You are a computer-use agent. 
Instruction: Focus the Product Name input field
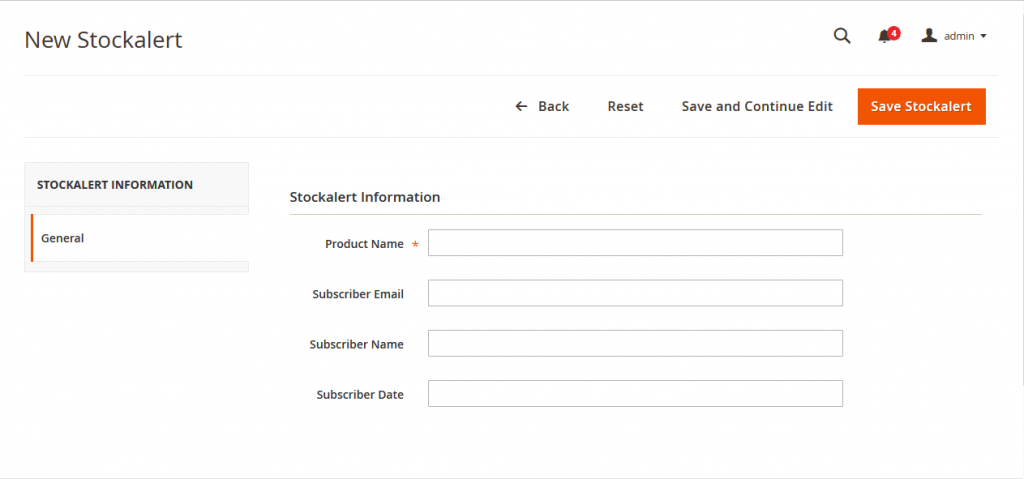635,243
